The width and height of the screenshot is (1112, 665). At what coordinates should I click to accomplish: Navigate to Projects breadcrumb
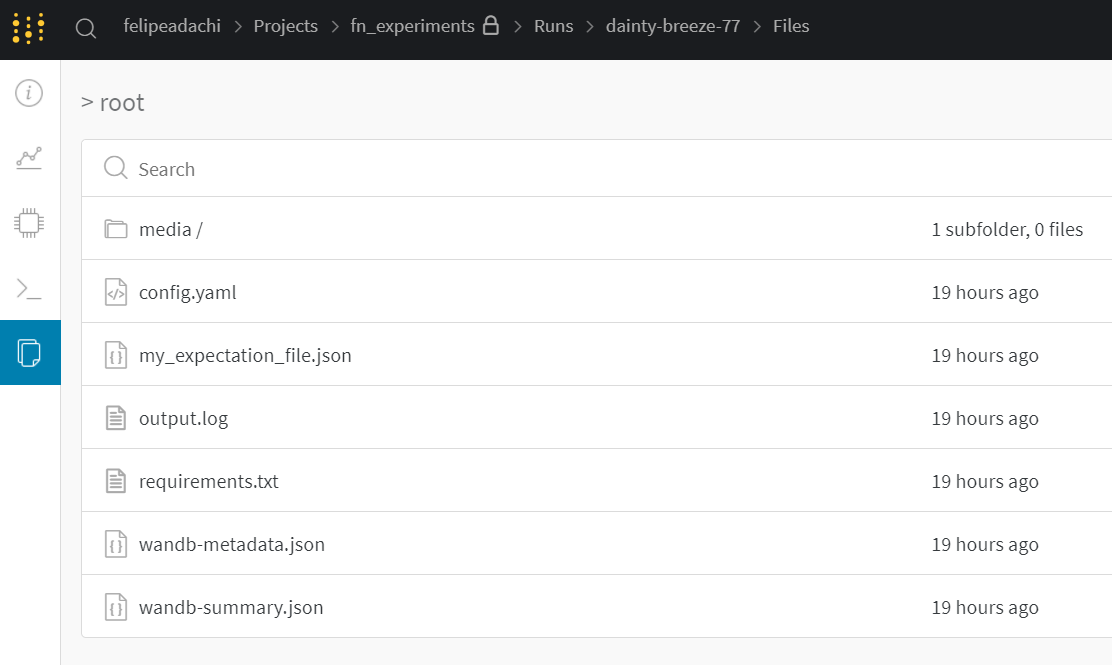pyautogui.click(x=285, y=26)
